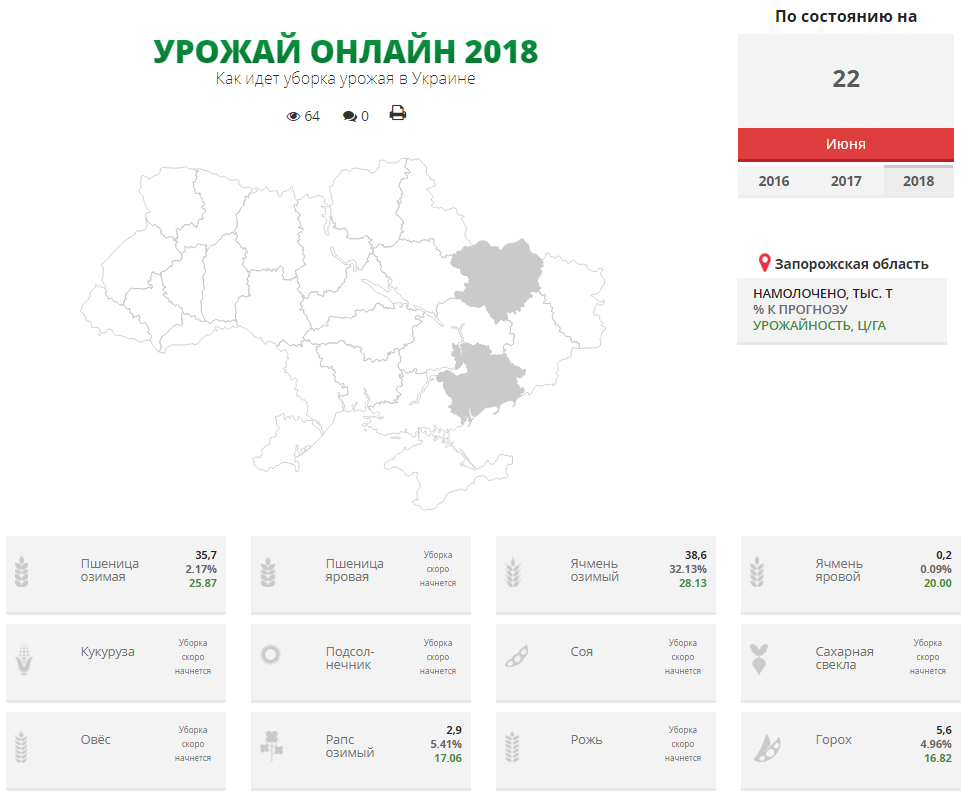This screenshot has width=968, height=798.
Task: Open the Пшеница яровая crop card
Action: (x=361, y=575)
